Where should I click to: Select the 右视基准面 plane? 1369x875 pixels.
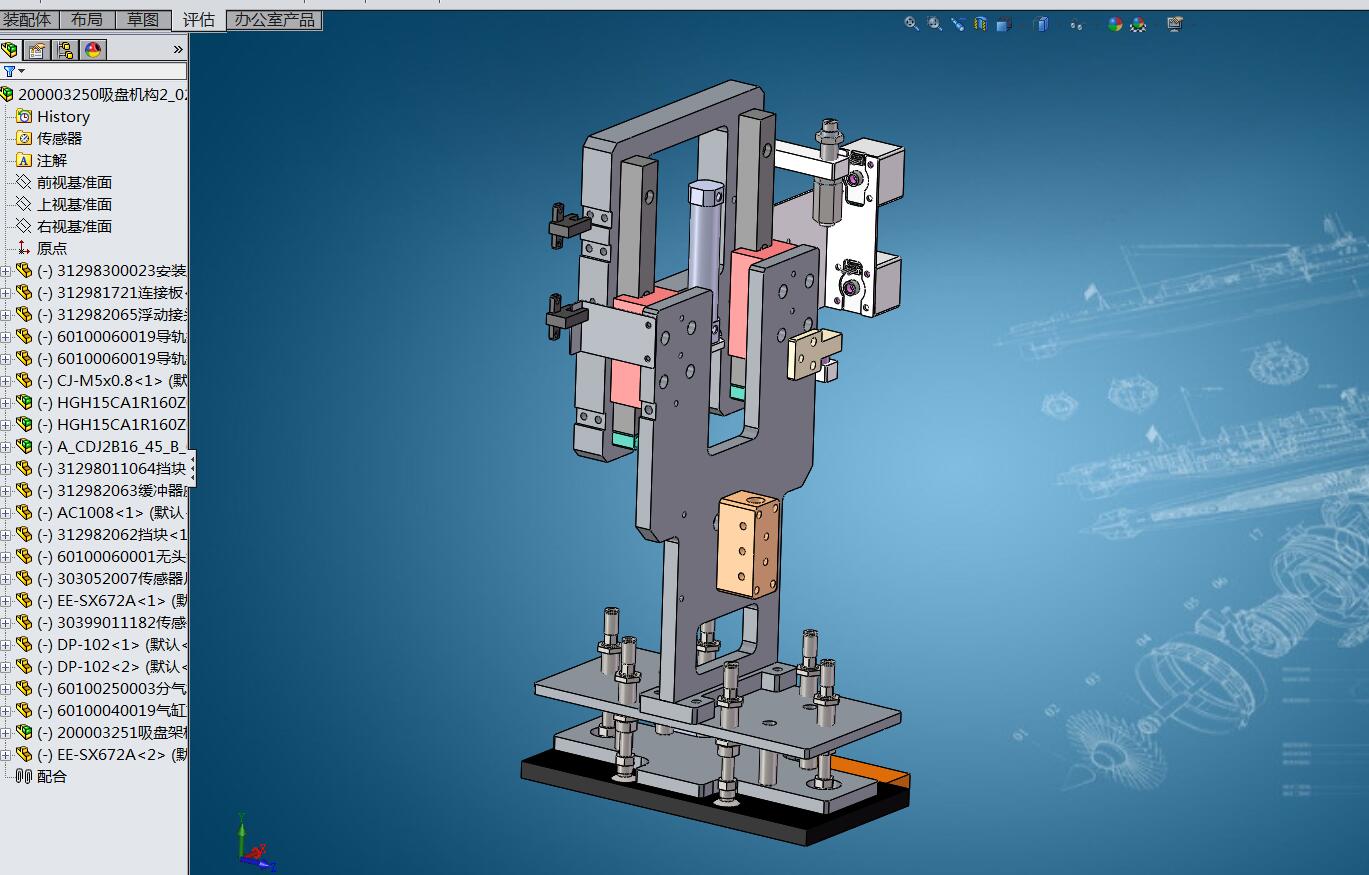(x=63, y=226)
